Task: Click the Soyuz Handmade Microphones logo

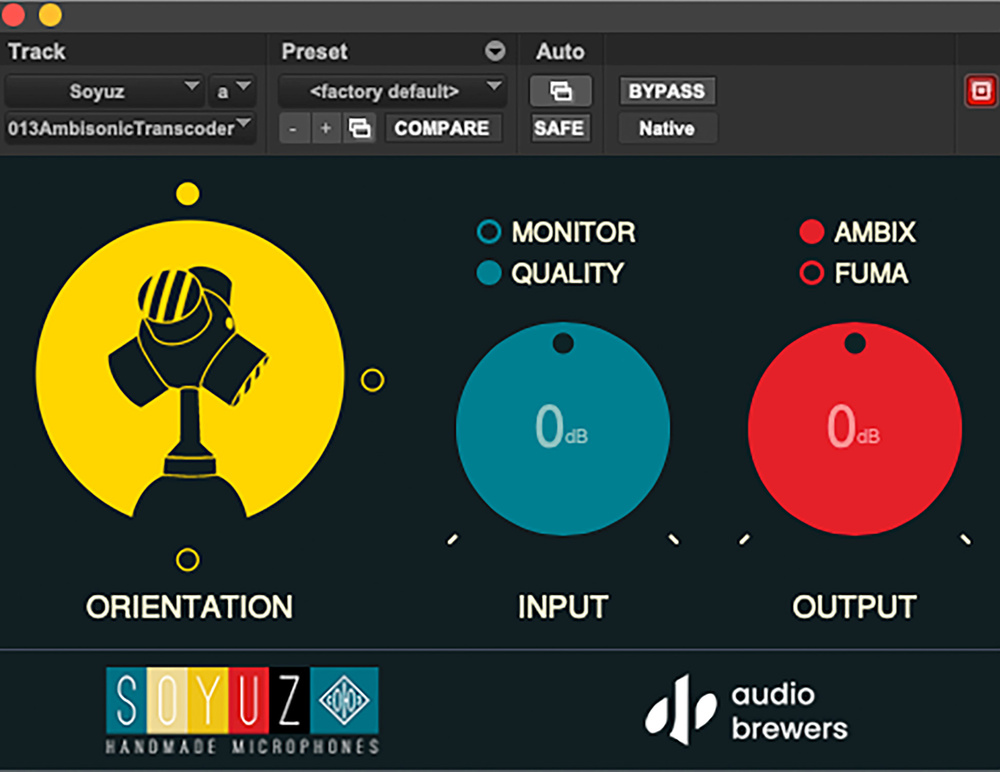Action: 243,710
